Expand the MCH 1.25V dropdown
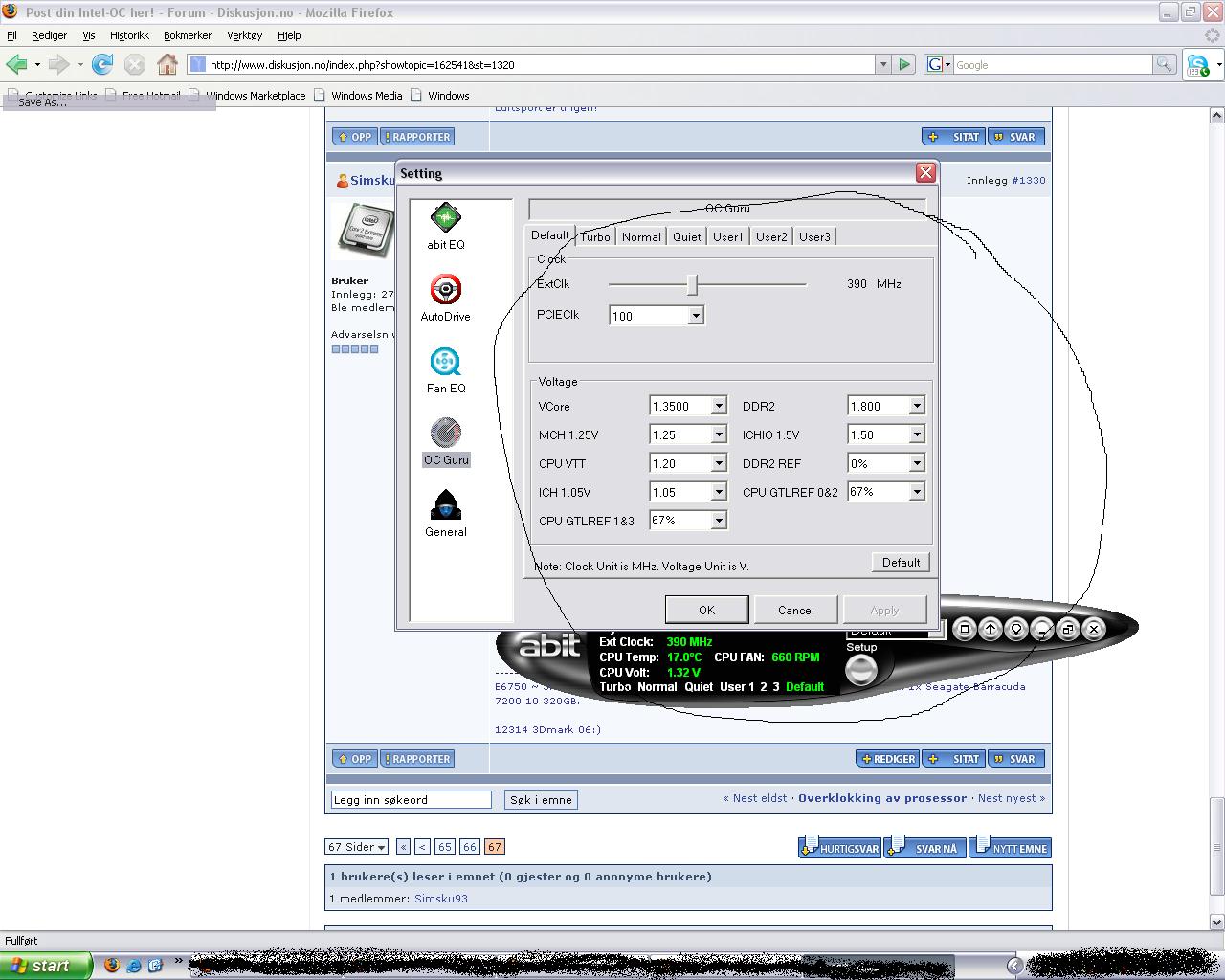This screenshot has height=980, width=1225. coord(718,434)
